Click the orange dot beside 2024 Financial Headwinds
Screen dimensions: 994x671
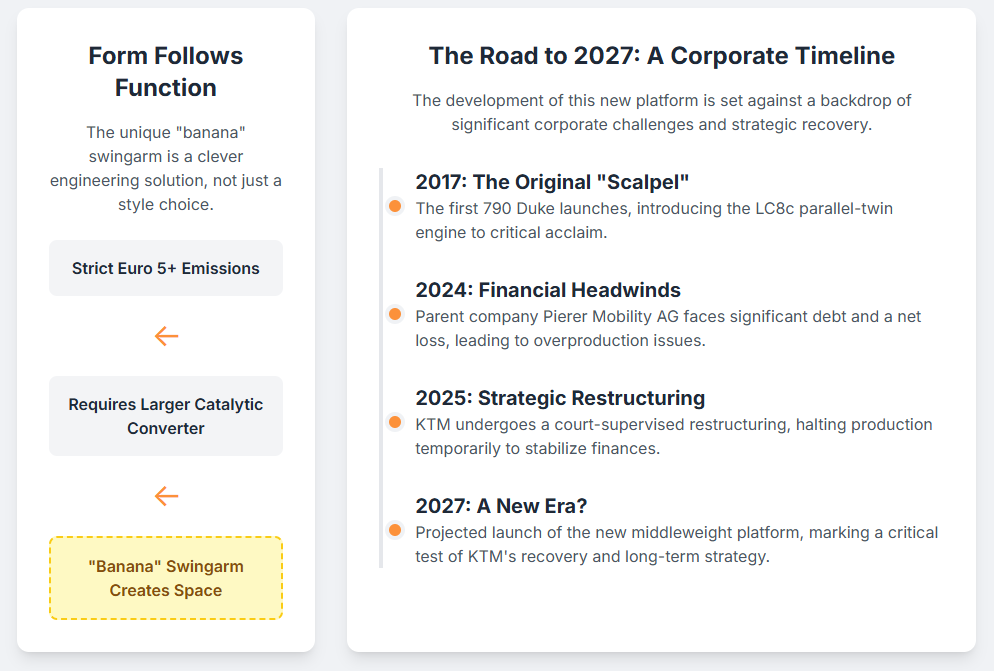(x=395, y=314)
